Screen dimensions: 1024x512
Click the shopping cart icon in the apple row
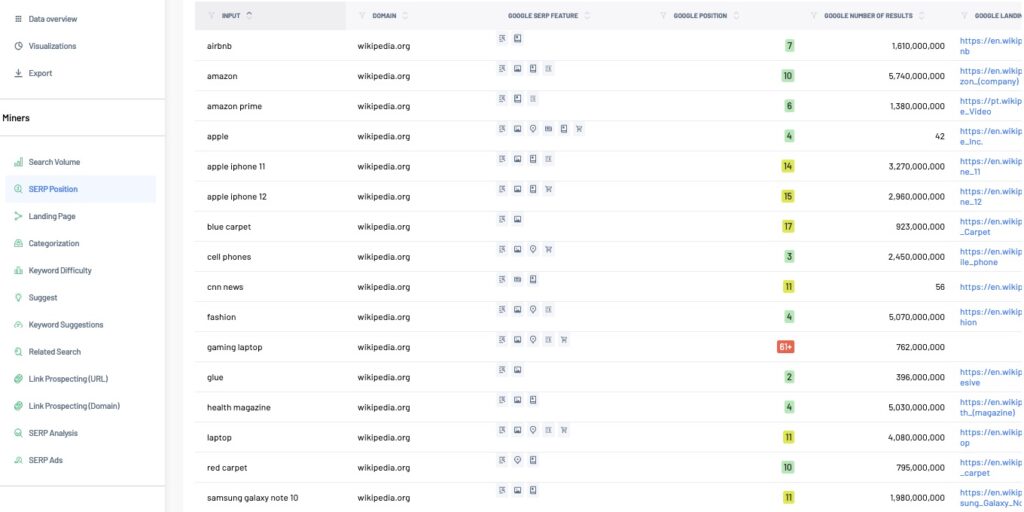click(x=579, y=129)
